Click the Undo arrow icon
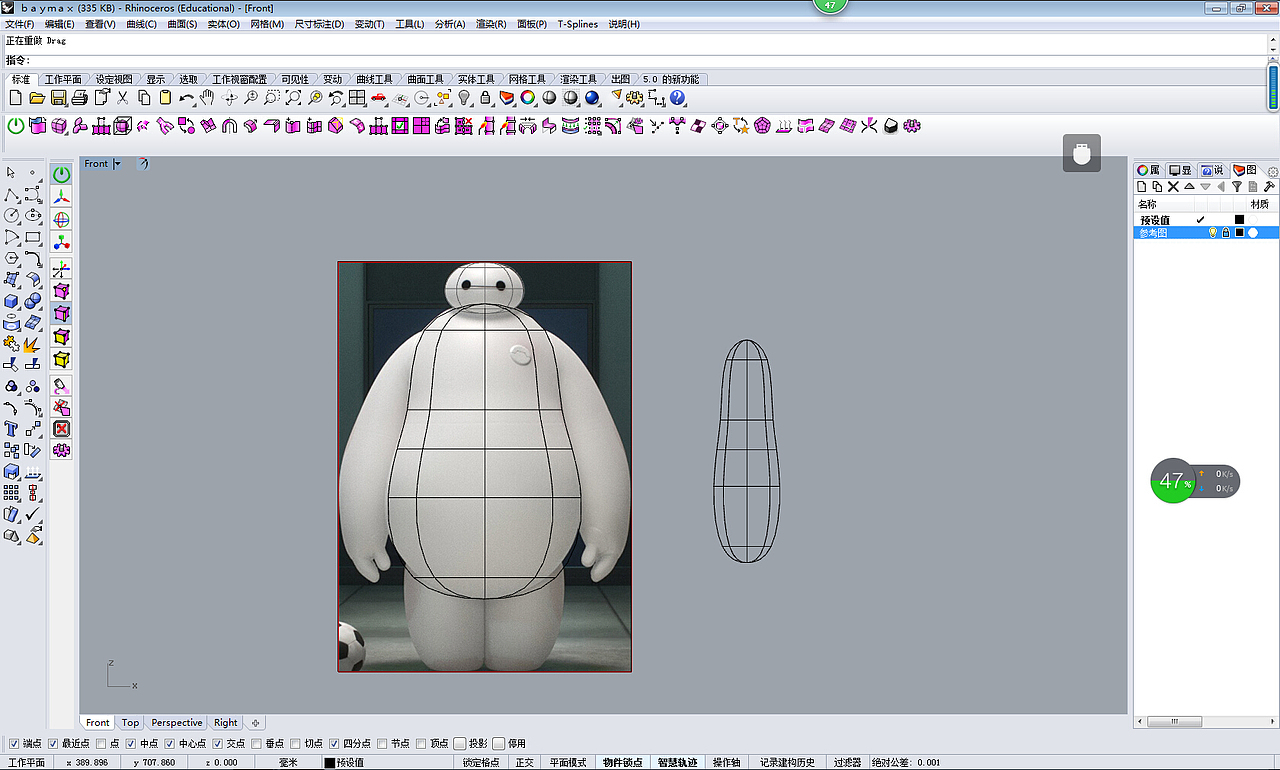Image resolution: width=1280 pixels, height=770 pixels. (187, 98)
